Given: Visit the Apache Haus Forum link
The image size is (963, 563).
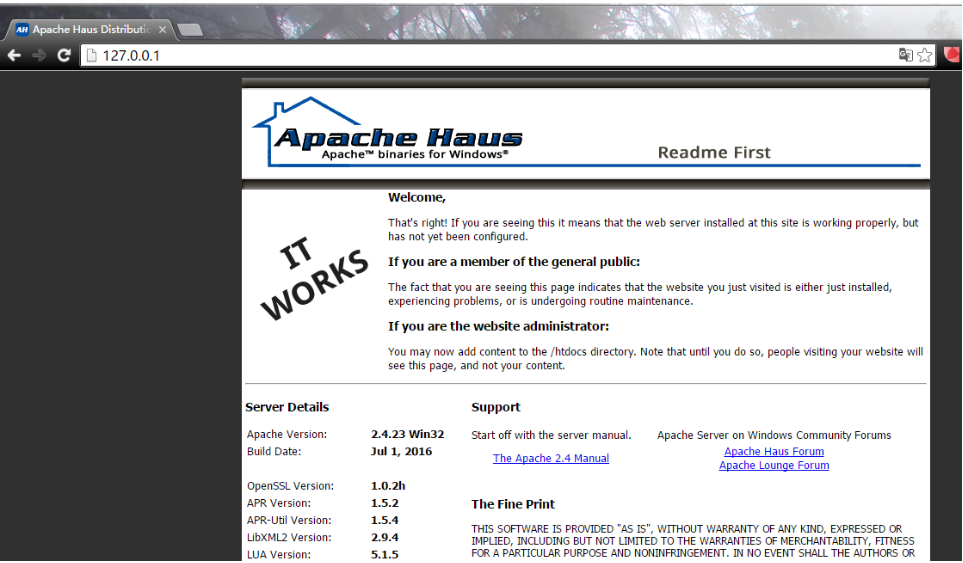Looking at the screenshot, I should 774,451.
